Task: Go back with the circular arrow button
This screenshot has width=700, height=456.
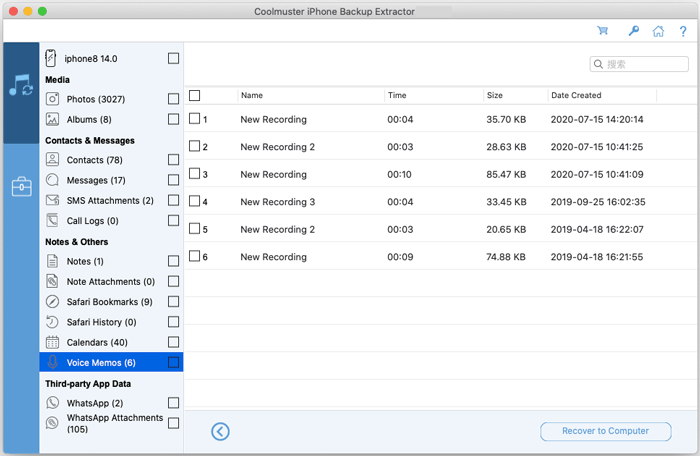Action: pos(220,431)
